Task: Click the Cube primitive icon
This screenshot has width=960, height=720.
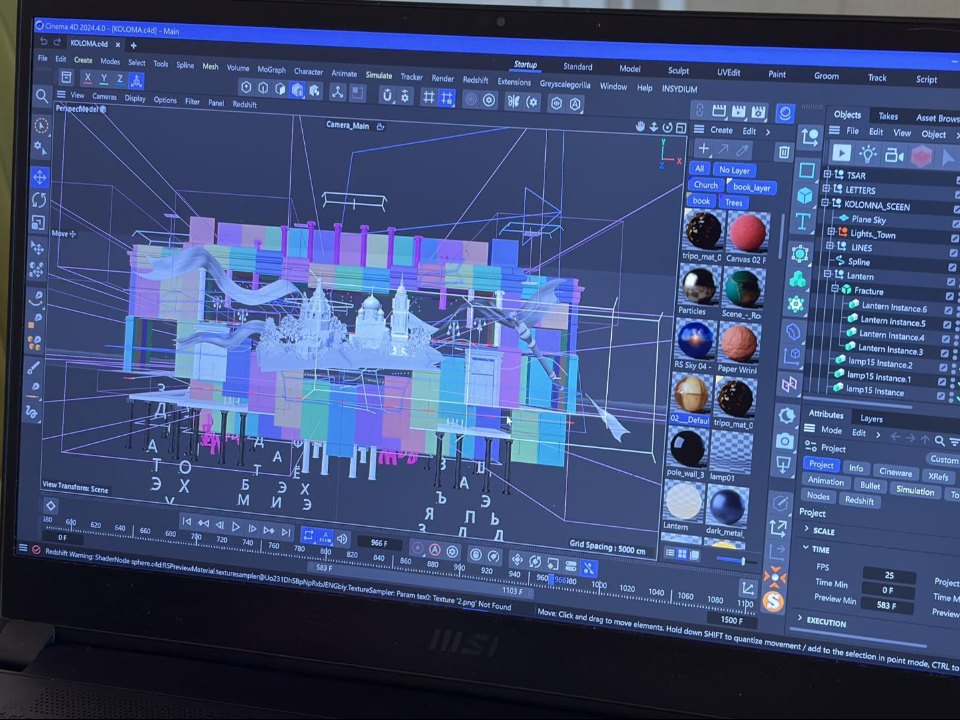Action: coord(804,195)
